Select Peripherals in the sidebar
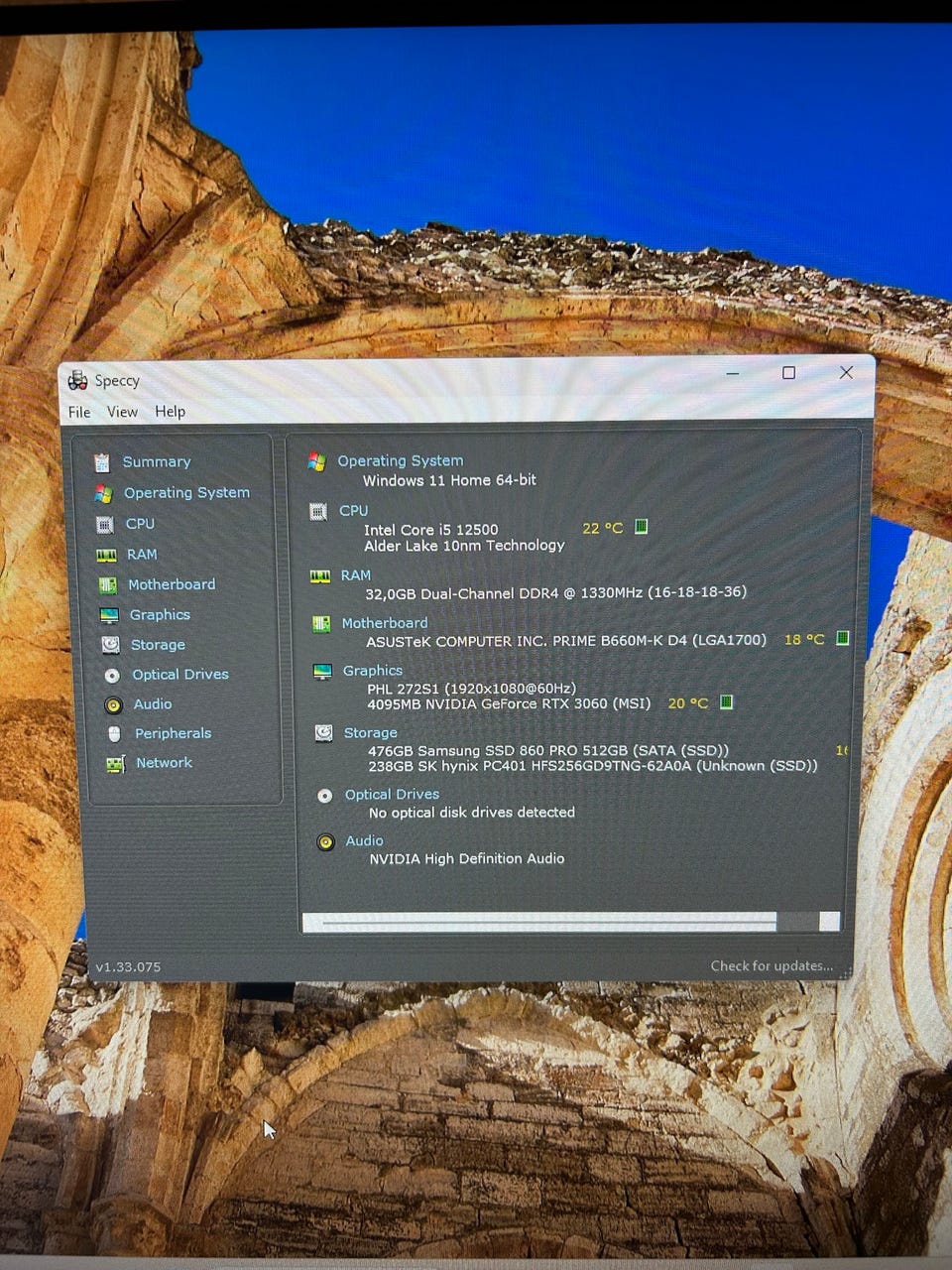Viewport: 952px width, 1270px height. (173, 733)
